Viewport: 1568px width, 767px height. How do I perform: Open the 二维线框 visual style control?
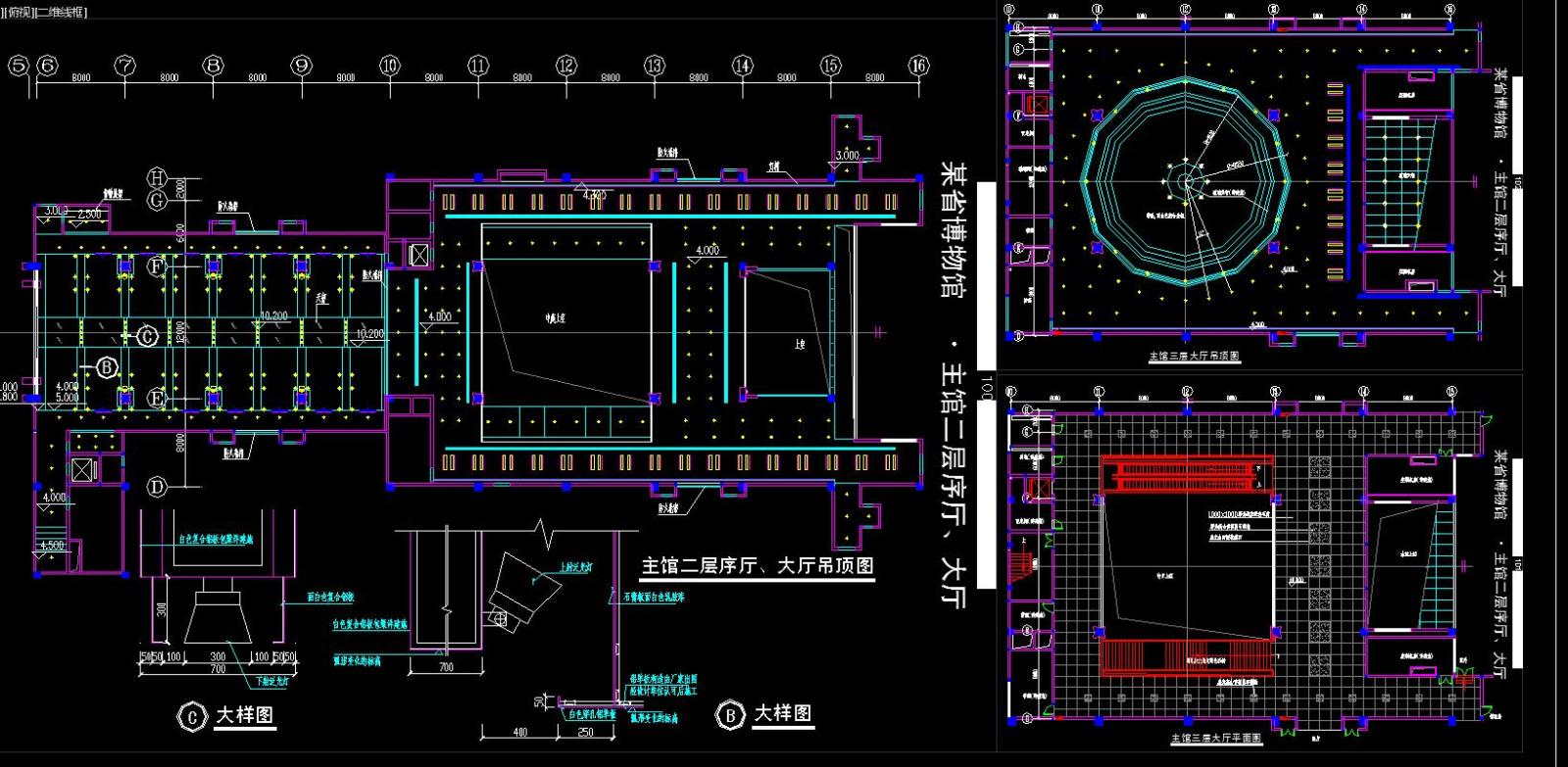point(62,12)
